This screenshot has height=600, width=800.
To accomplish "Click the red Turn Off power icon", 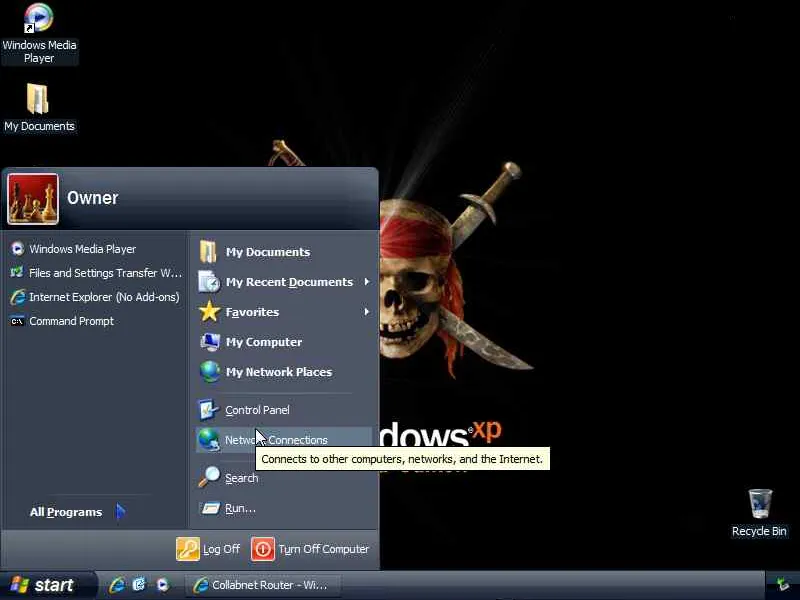I will coord(263,549).
